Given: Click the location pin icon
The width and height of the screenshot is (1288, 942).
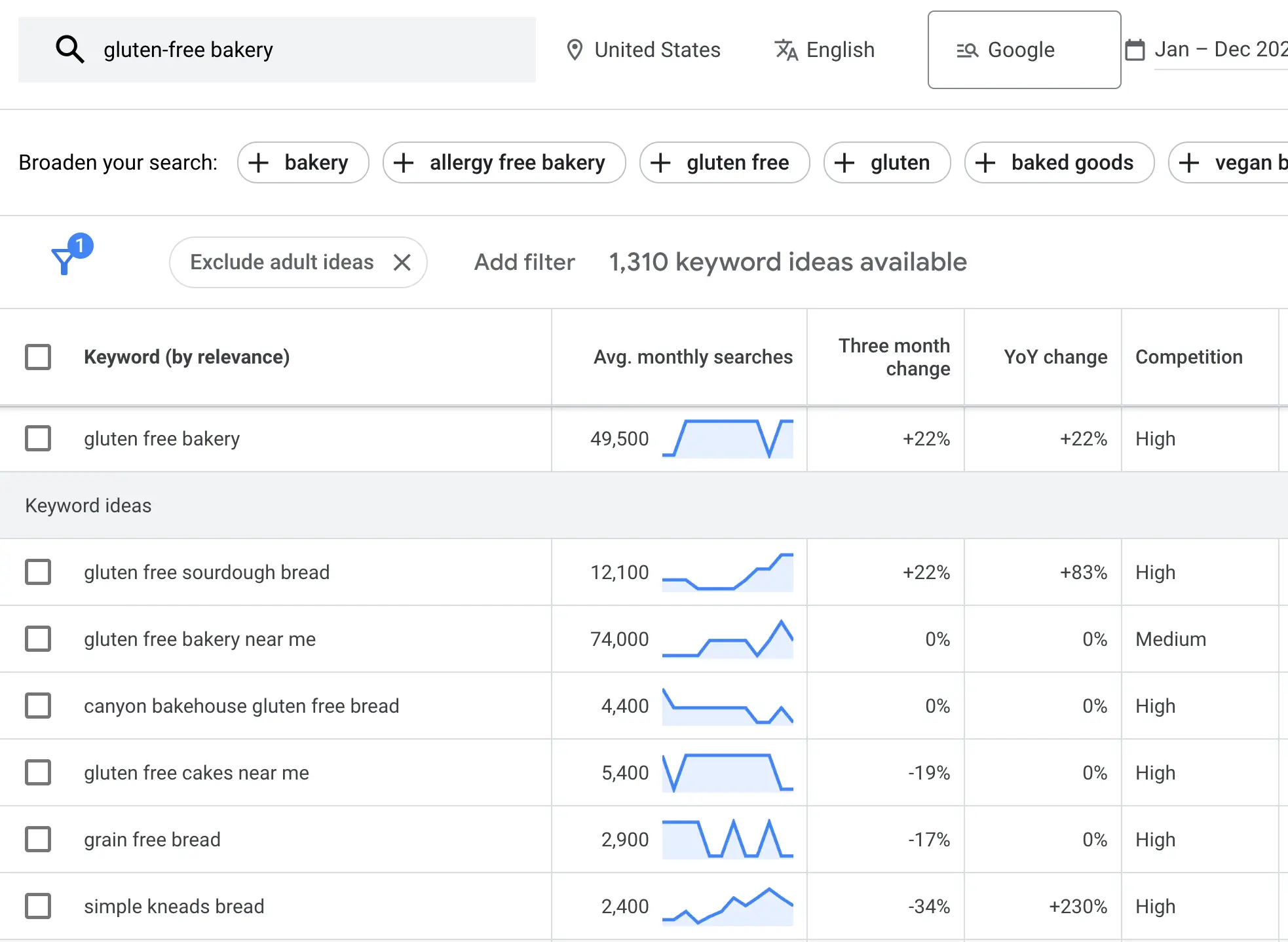Looking at the screenshot, I should click(x=575, y=50).
